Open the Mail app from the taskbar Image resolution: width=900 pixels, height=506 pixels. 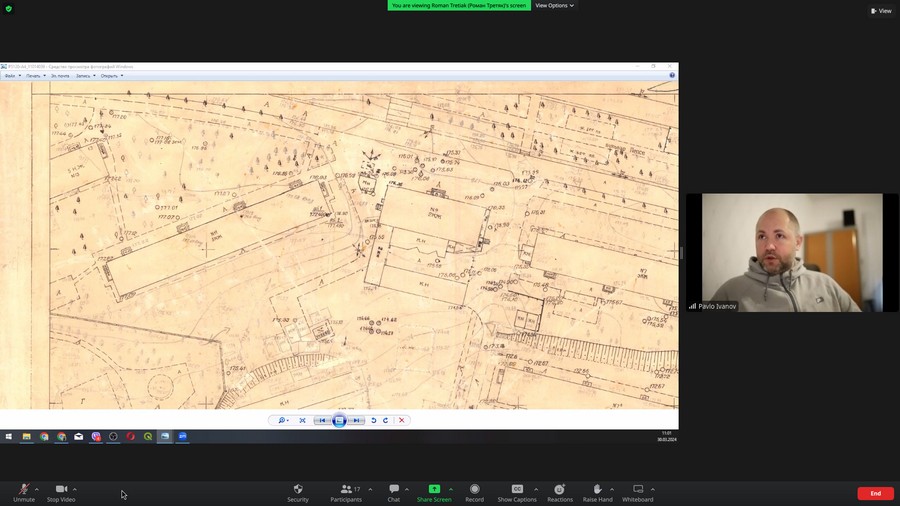[79, 437]
